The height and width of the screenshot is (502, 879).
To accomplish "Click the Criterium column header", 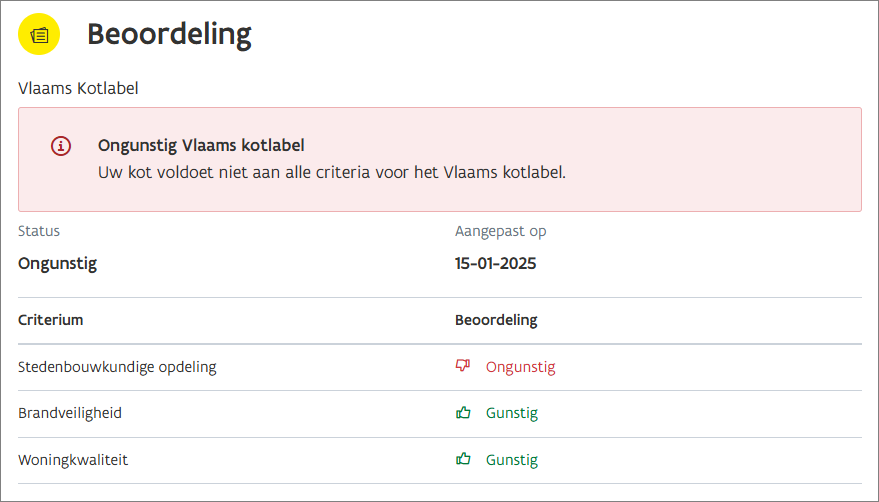I will point(50,320).
